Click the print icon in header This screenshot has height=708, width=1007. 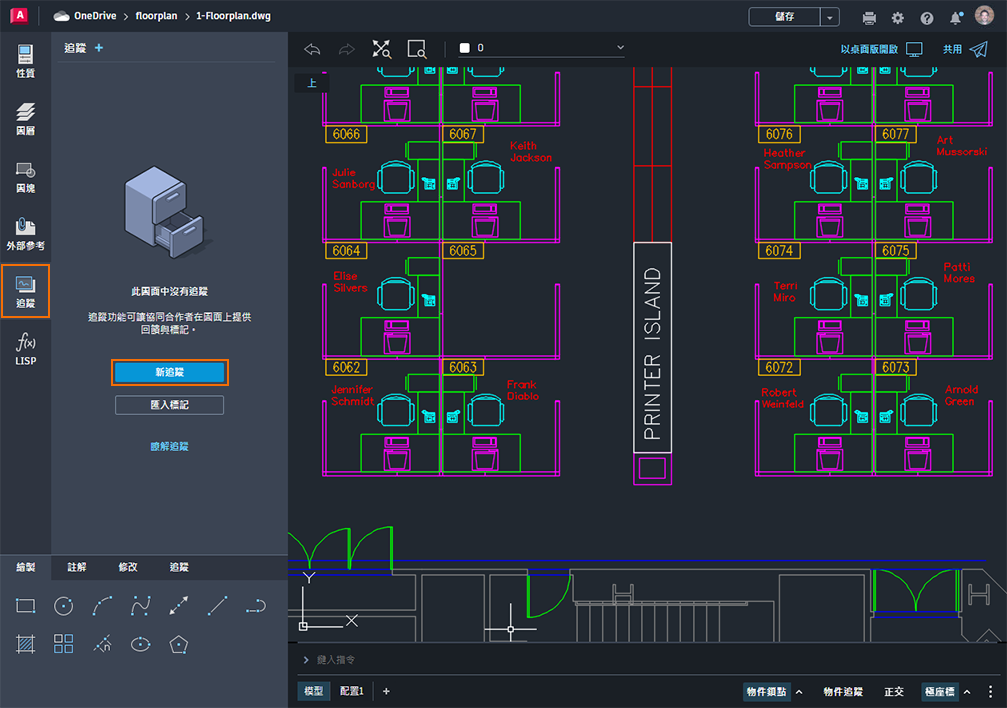[869, 17]
